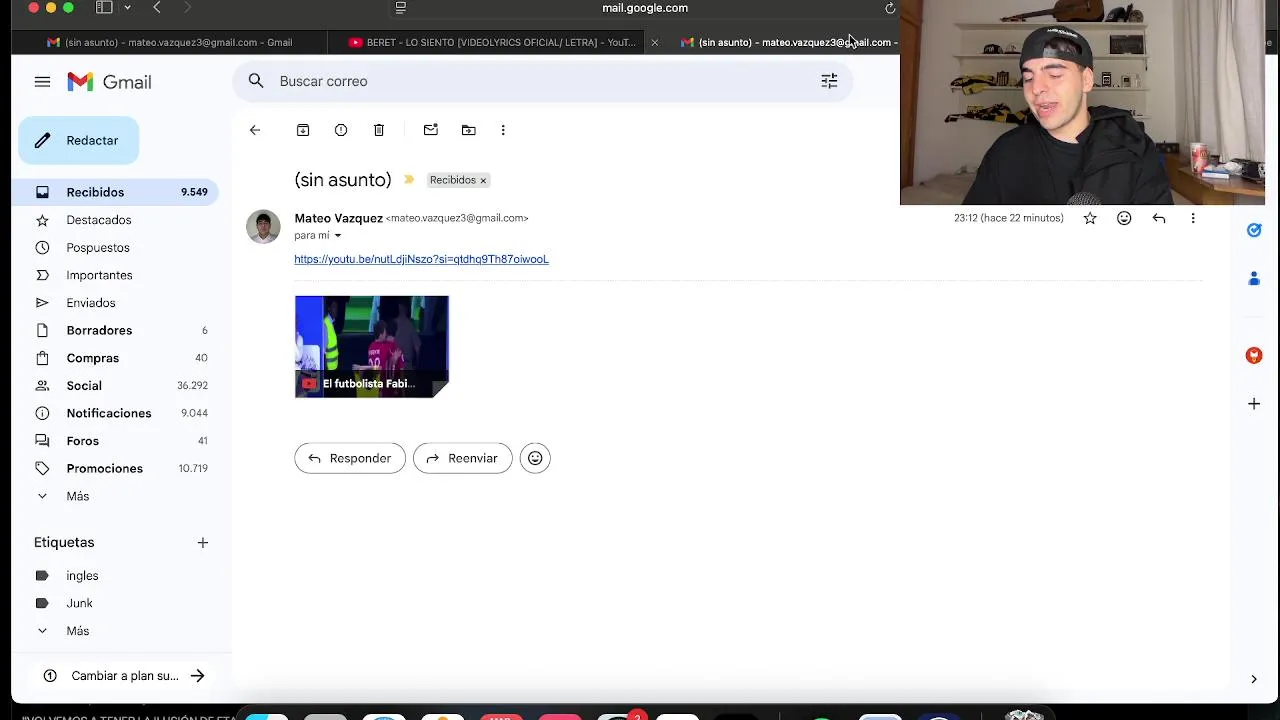Get more add-ons plus icon

click(x=1254, y=404)
